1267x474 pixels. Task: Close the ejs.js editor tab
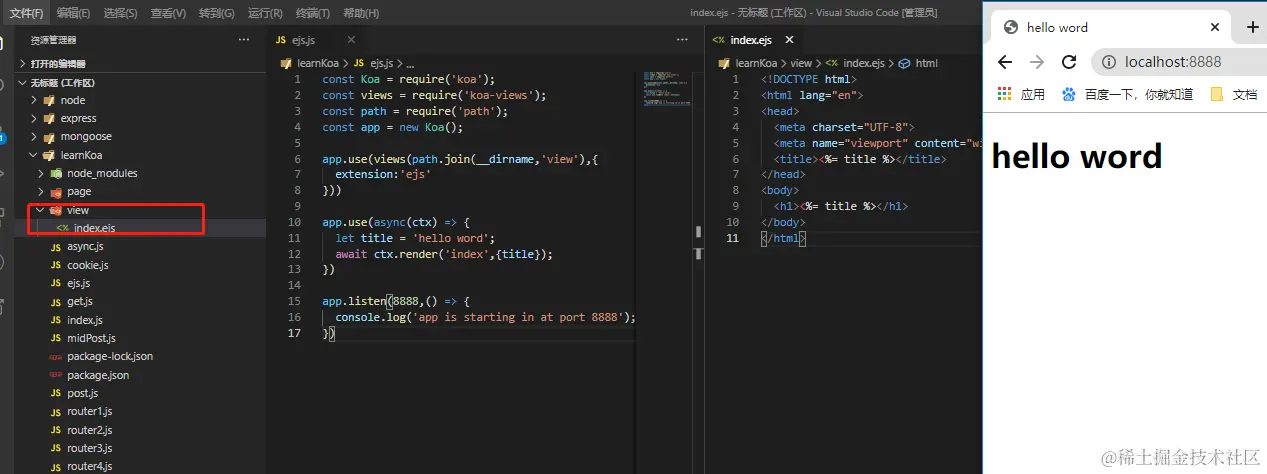[x=351, y=40]
